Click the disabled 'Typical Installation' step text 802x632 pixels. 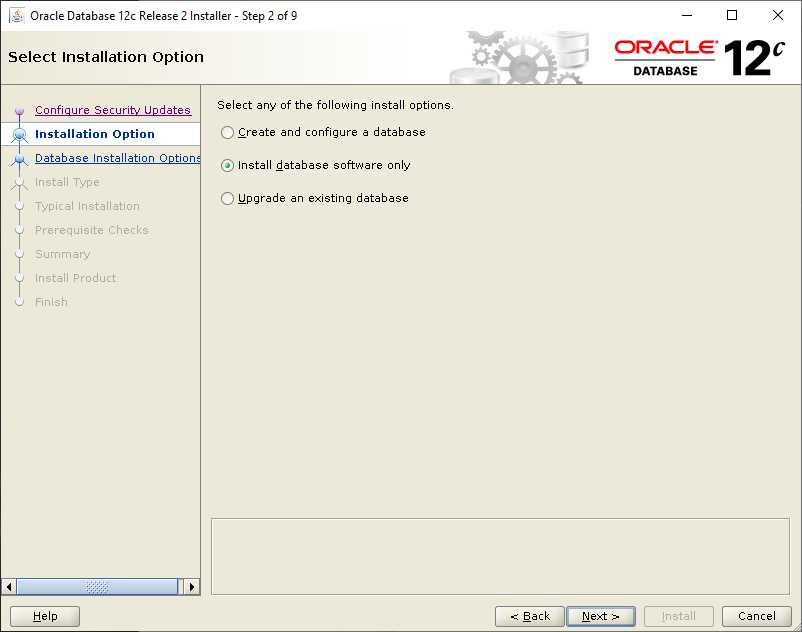click(x=87, y=206)
